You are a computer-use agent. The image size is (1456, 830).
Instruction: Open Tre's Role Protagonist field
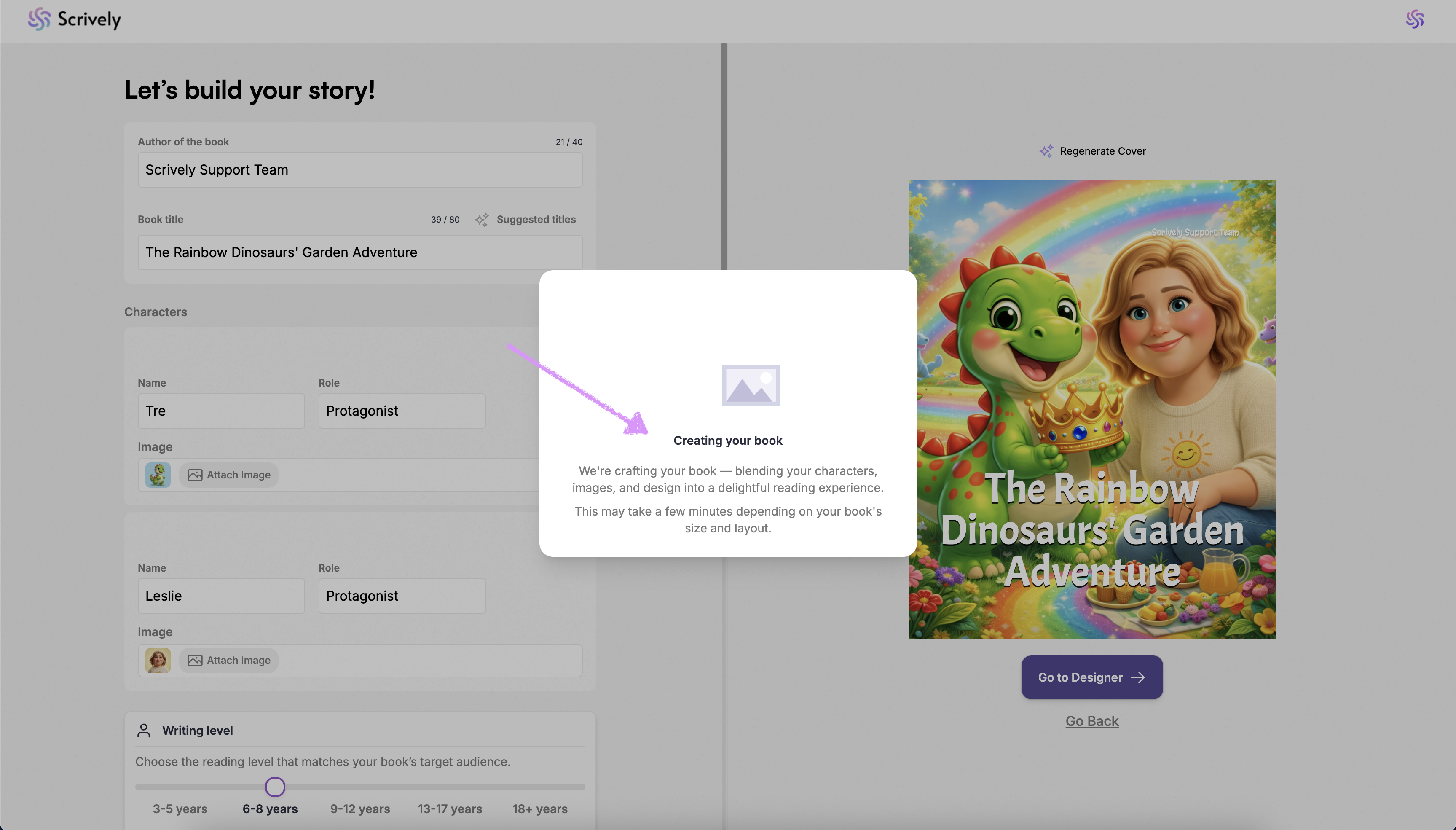point(402,411)
